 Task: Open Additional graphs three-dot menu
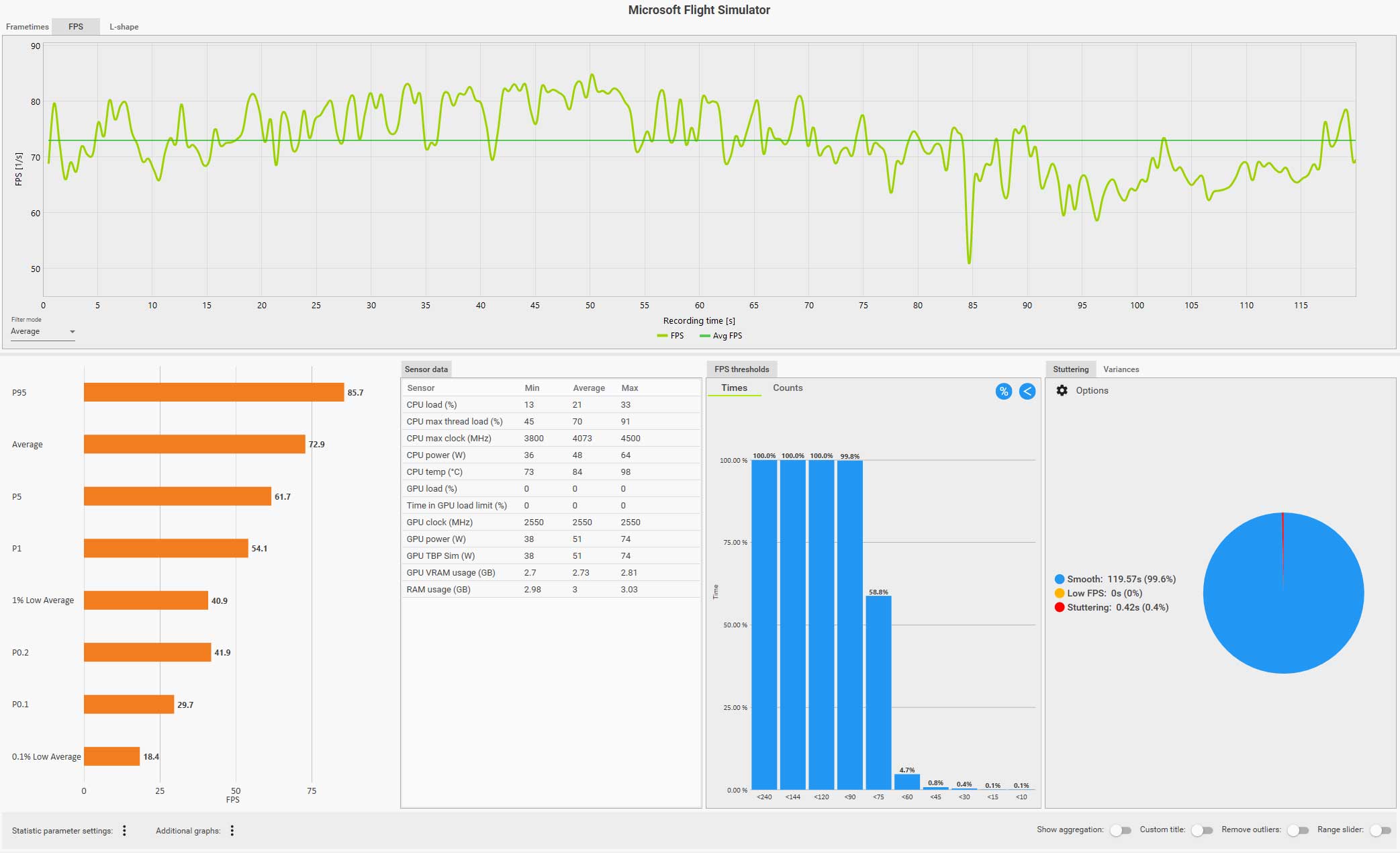click(x=232, y=831)
